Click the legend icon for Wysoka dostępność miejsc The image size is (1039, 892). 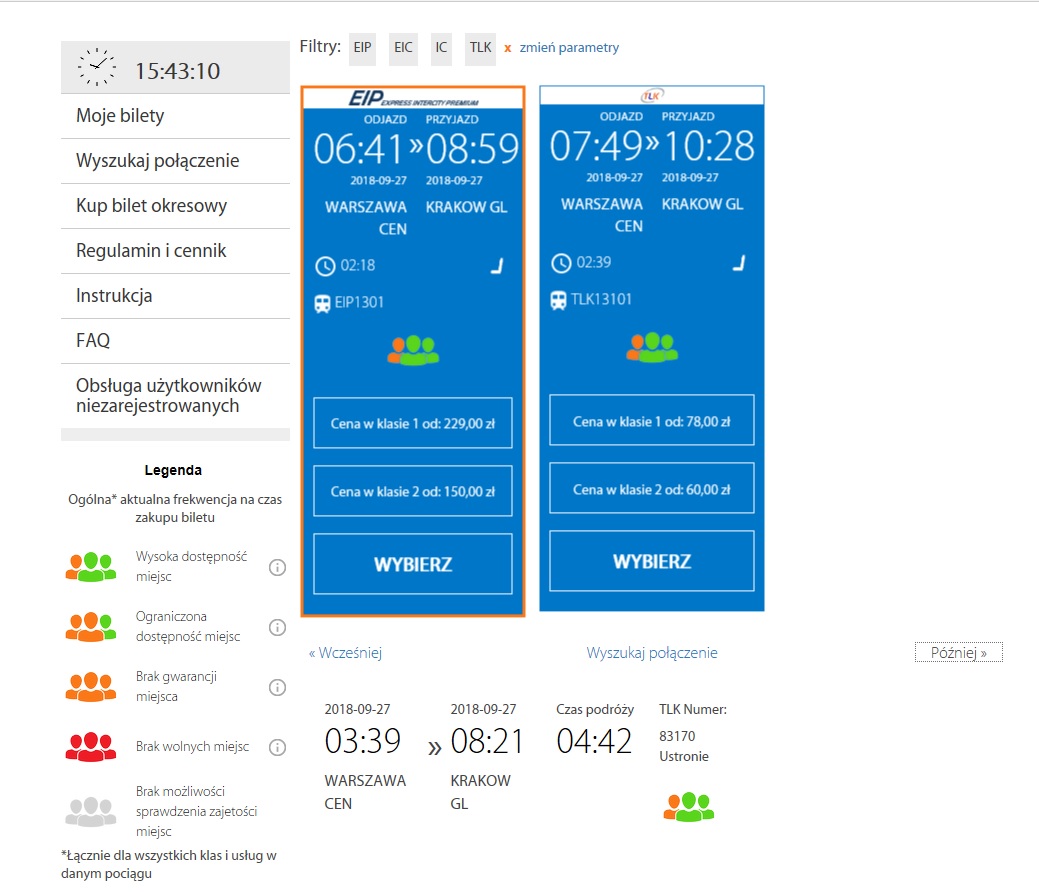point(91,567)
